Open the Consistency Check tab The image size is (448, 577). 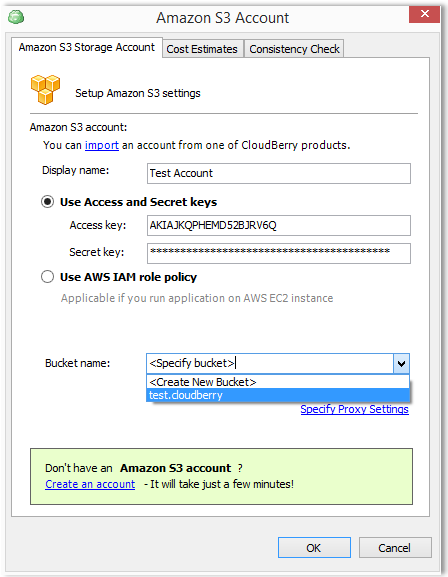pyautogui.click(x=294, y=49)
